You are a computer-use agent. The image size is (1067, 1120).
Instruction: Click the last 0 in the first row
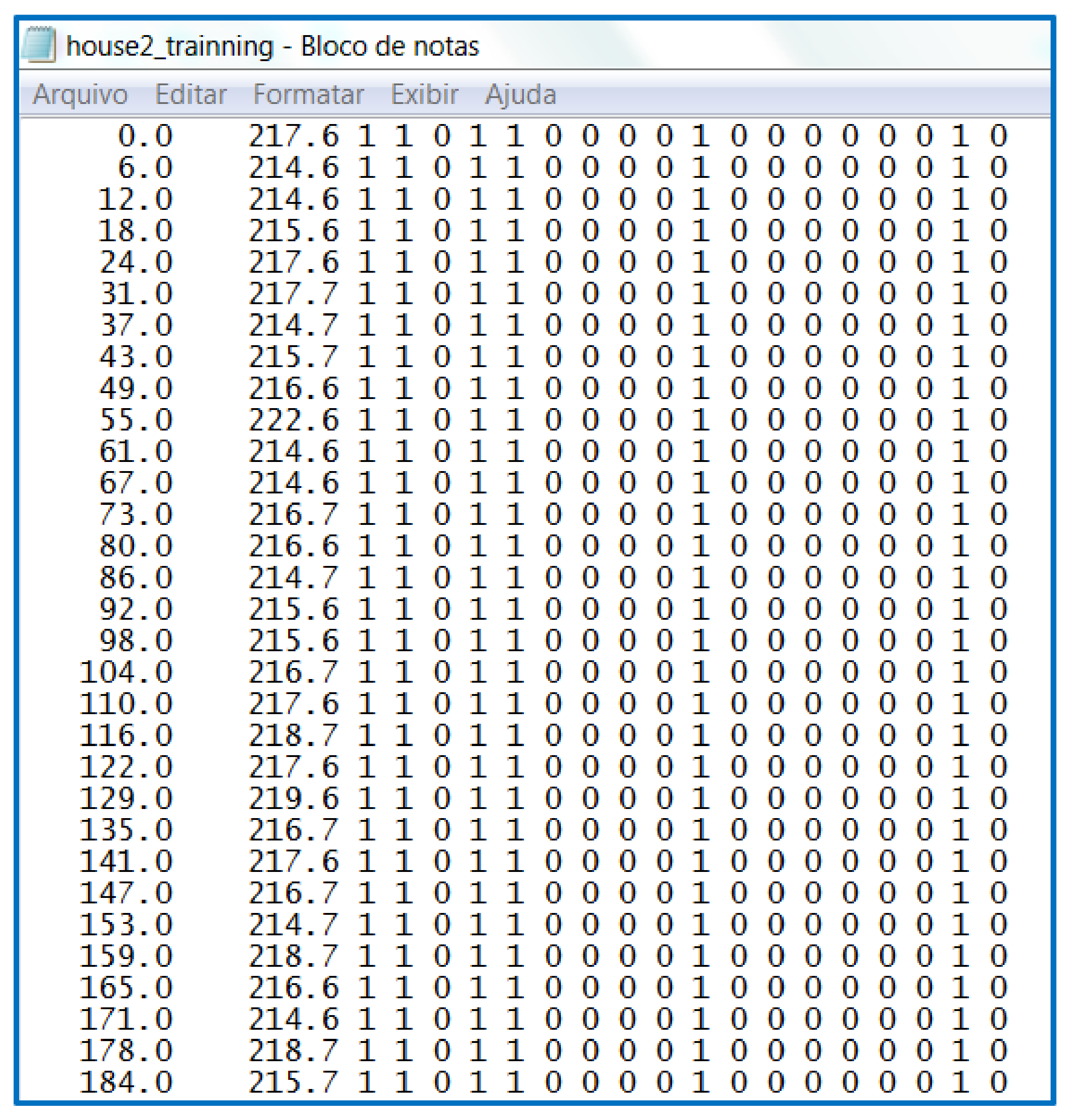point(999,136)
